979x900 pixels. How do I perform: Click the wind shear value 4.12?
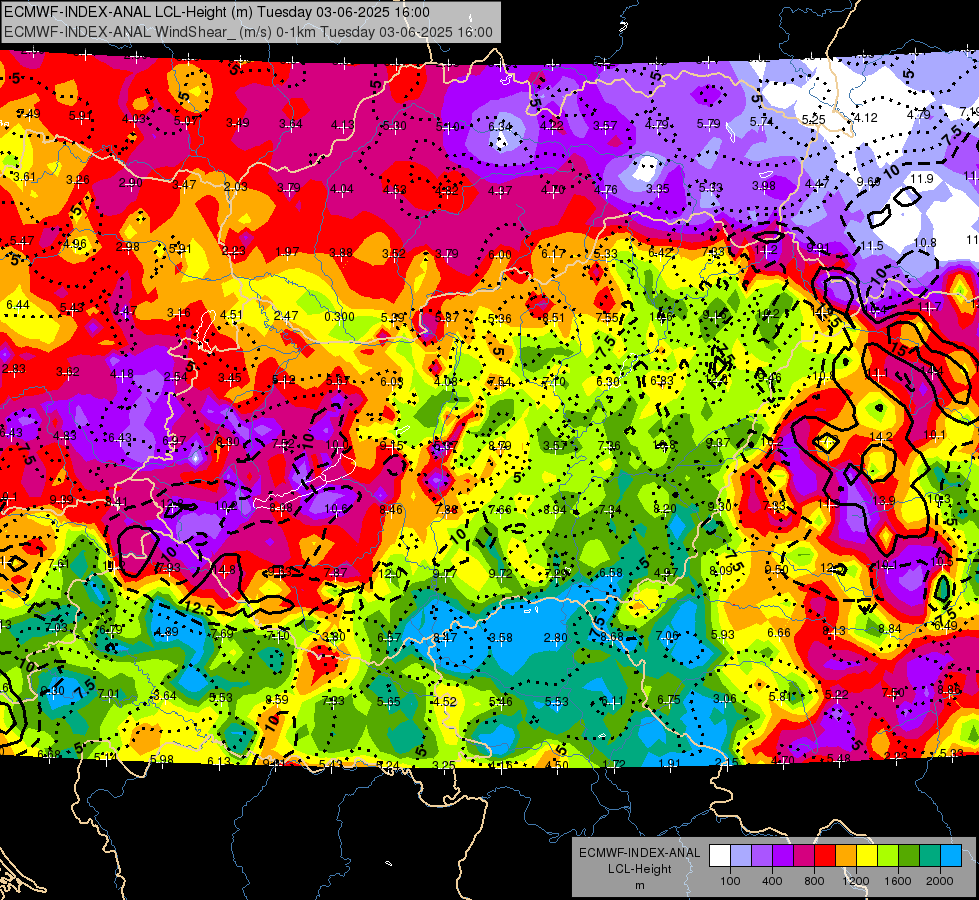click(865, 117)
